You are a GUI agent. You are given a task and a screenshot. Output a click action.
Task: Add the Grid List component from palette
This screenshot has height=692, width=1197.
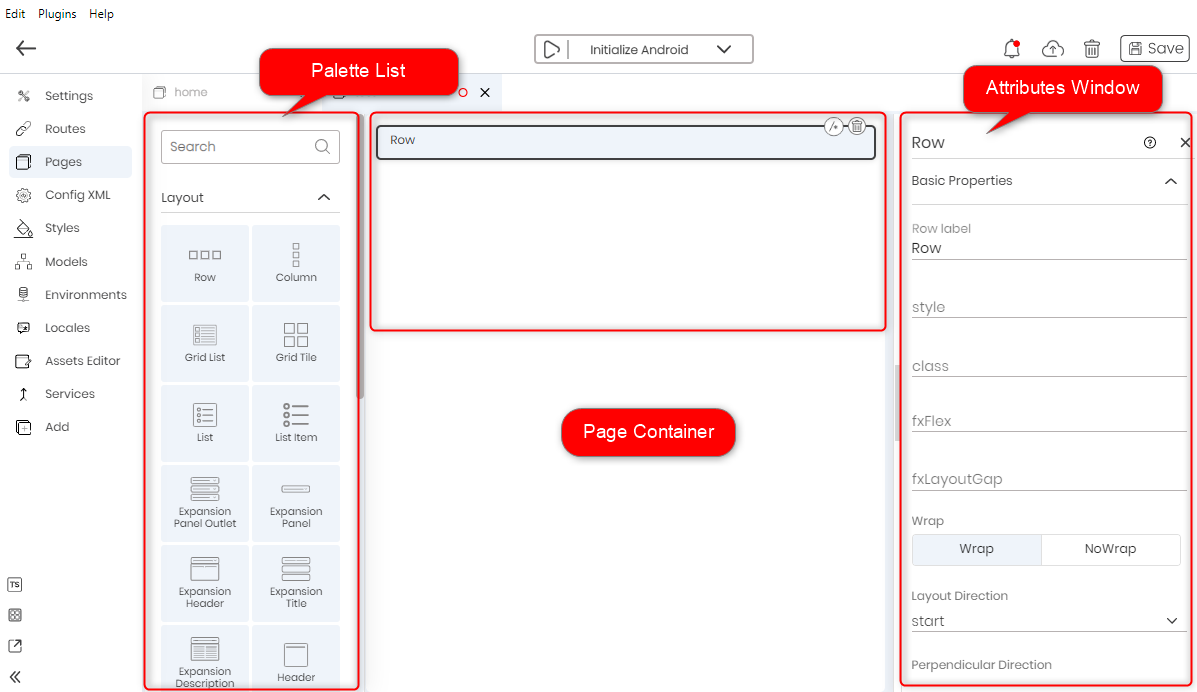point(205,342)
